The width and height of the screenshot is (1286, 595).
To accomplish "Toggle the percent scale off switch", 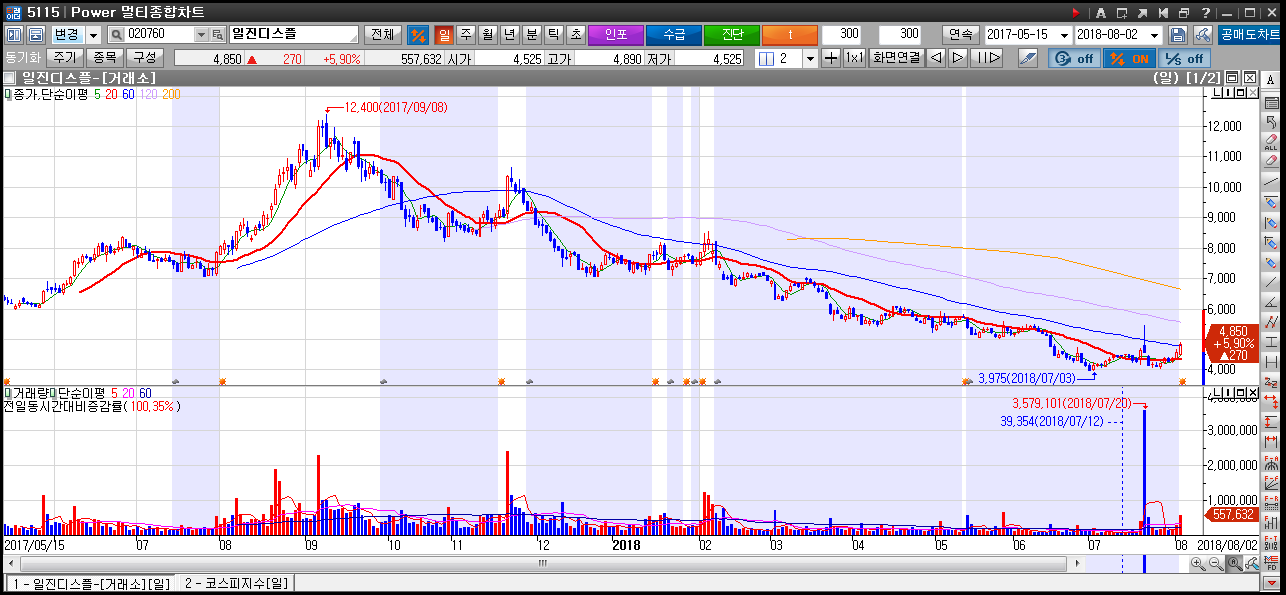I will [x=1184, y=58].
